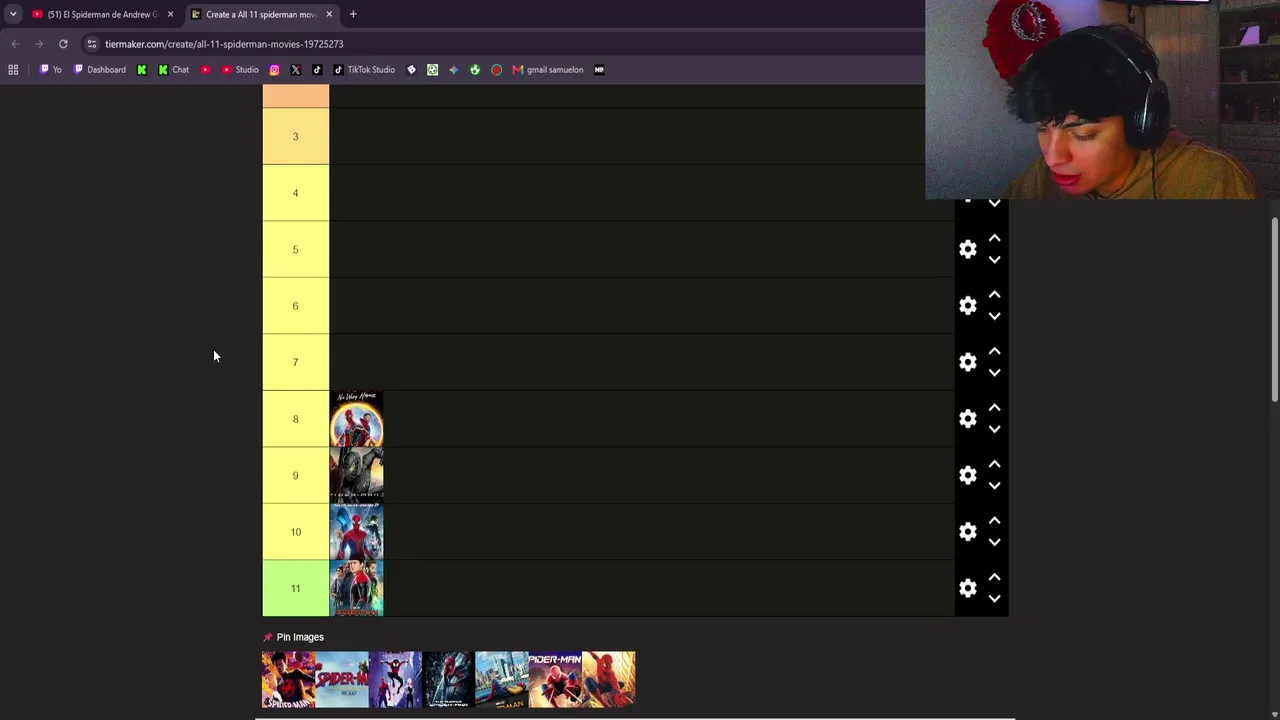Open settings gear for tier 8
The width and height of the screenshot is (1280, 720).
pyautogui.click(x=967, y=419)
